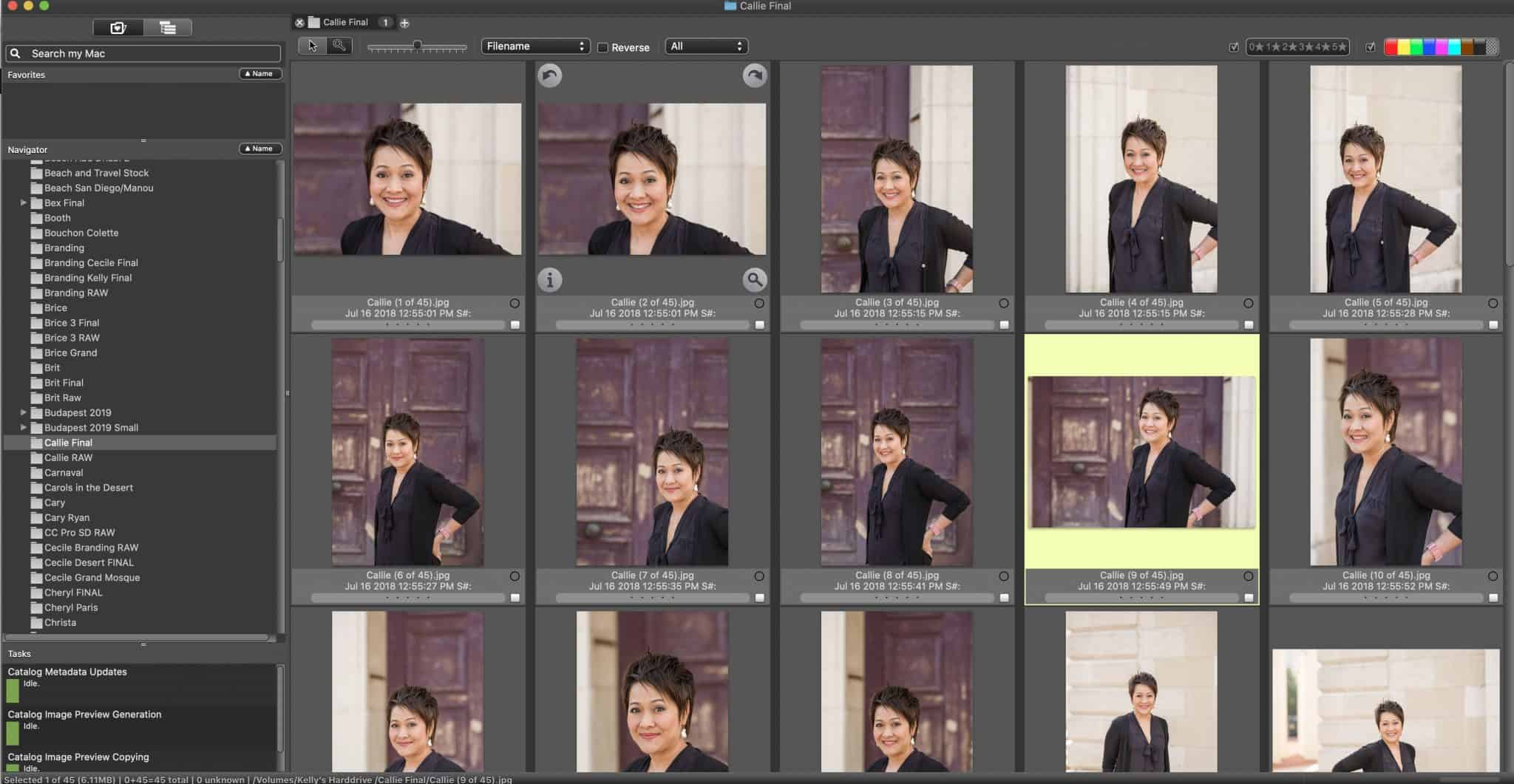
Task: Open info for Callie (2 of 45)
Action: point(549,280)
